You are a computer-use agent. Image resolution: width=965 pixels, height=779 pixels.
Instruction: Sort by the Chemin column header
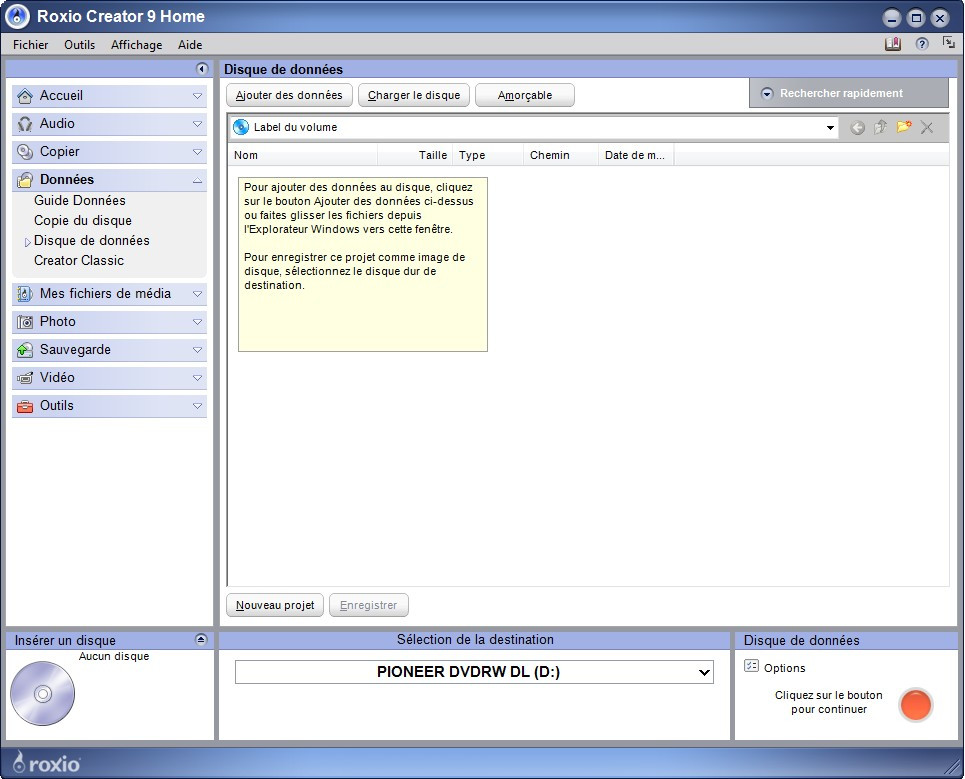tap(561, 155)
